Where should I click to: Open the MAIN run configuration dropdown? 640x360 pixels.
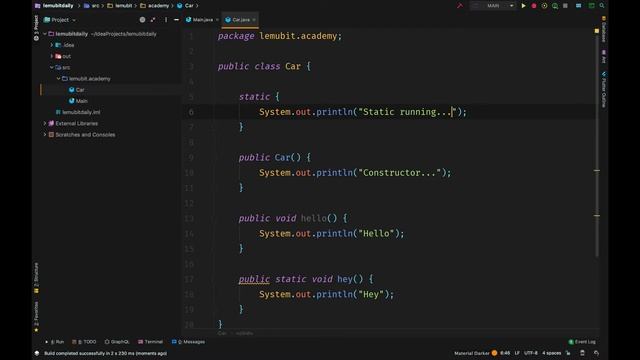click(492, 6)
